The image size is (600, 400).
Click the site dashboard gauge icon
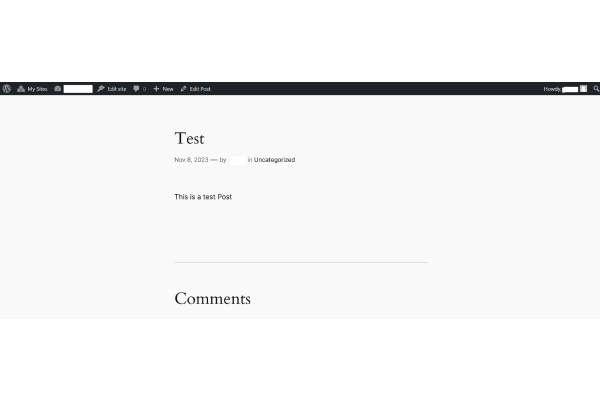(x=58, y=89)
